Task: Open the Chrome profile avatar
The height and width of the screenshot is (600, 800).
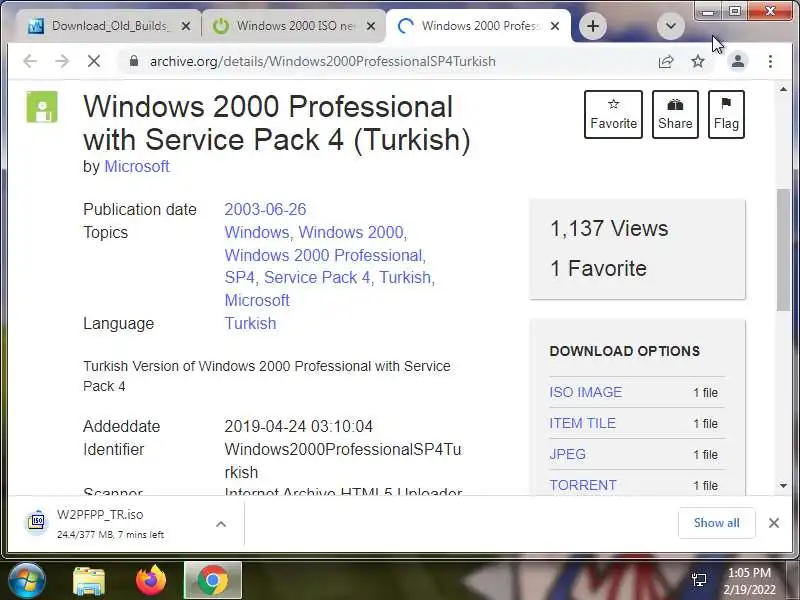Action: 738,61
